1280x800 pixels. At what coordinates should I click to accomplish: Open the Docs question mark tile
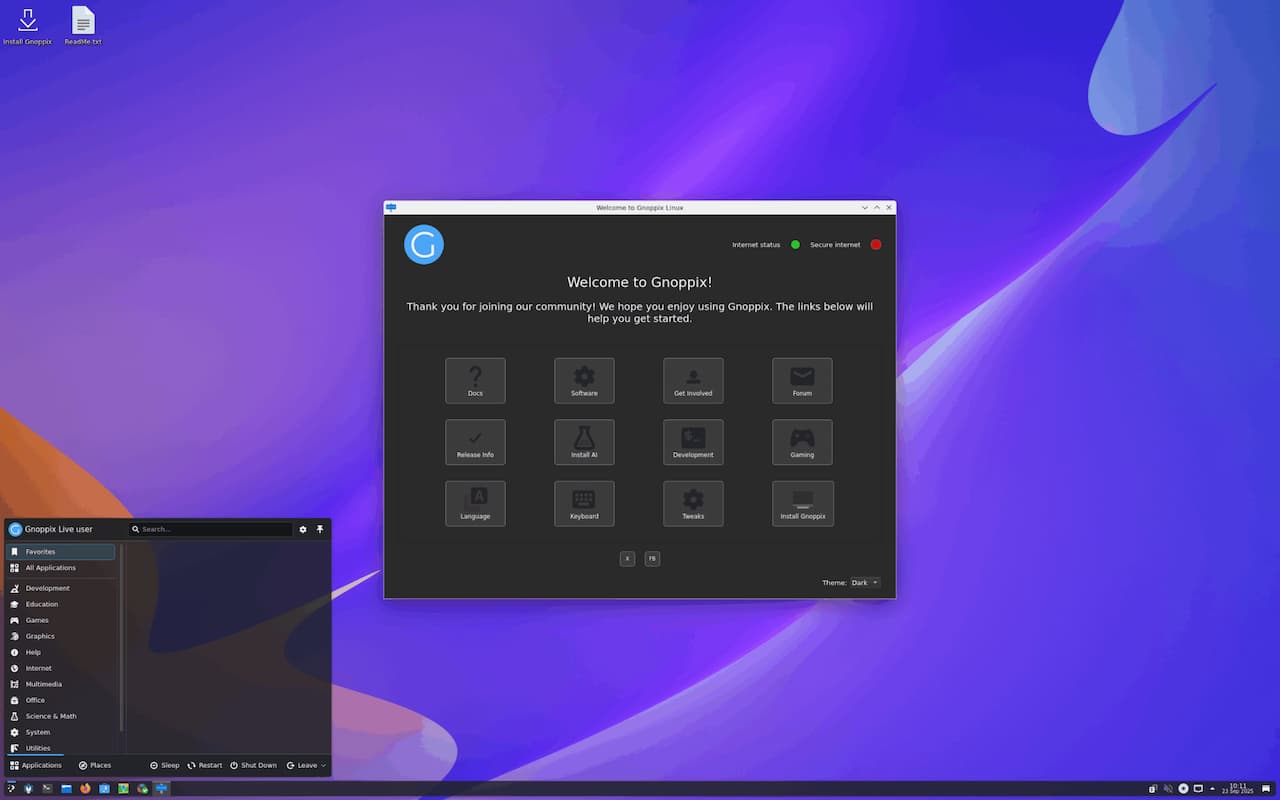coord(475,380)
